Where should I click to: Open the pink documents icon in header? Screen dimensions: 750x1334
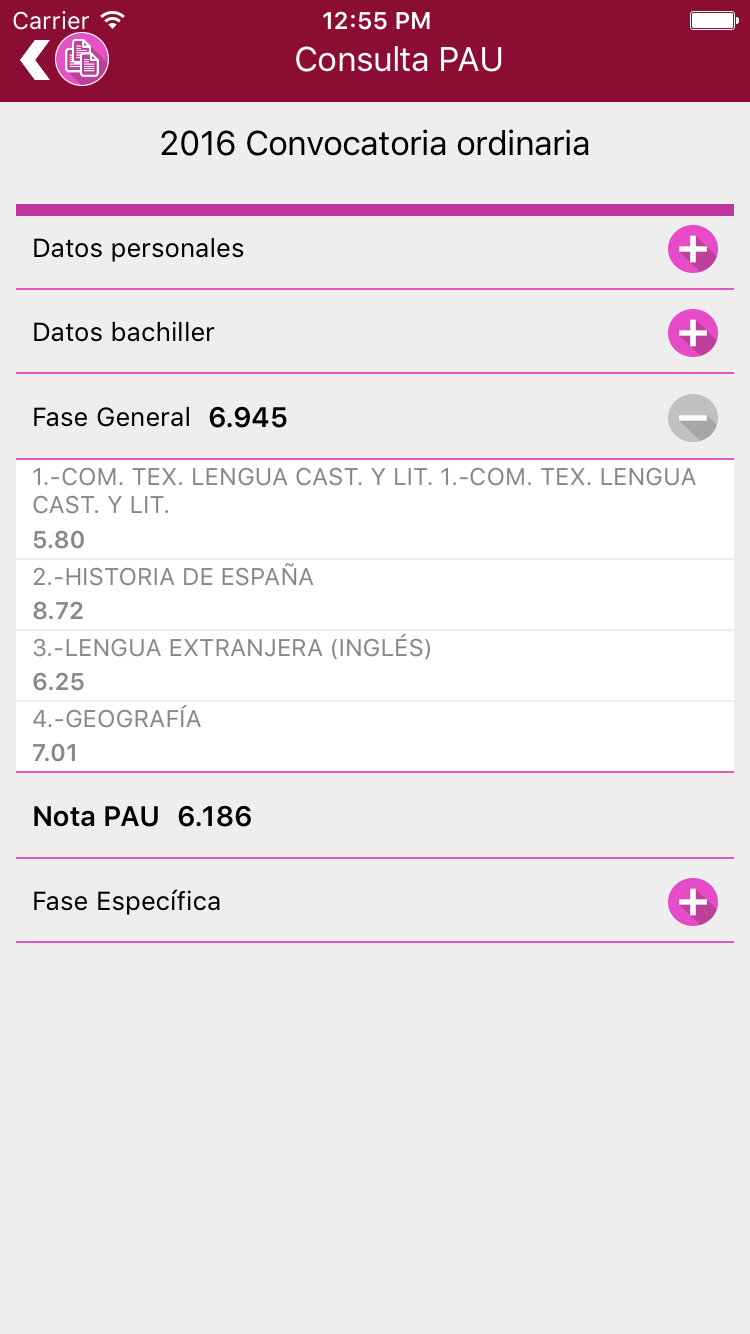82,60
